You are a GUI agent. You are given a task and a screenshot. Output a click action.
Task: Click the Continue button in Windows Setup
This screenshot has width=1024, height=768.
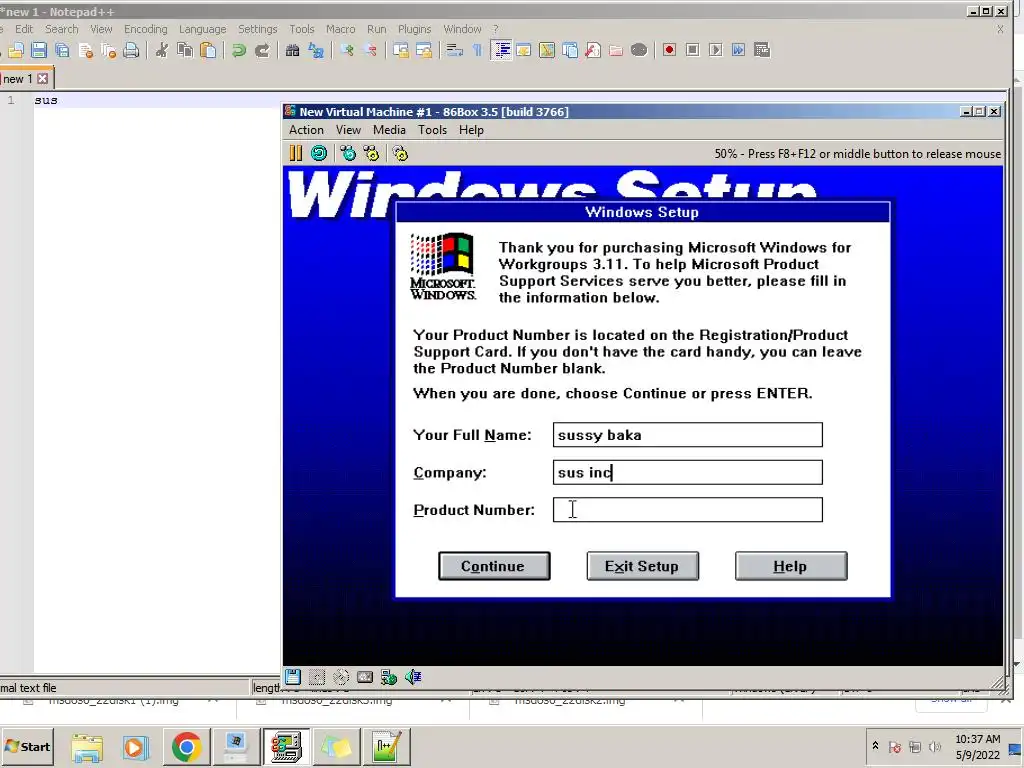pyautogui.click(x=494, y=566)
